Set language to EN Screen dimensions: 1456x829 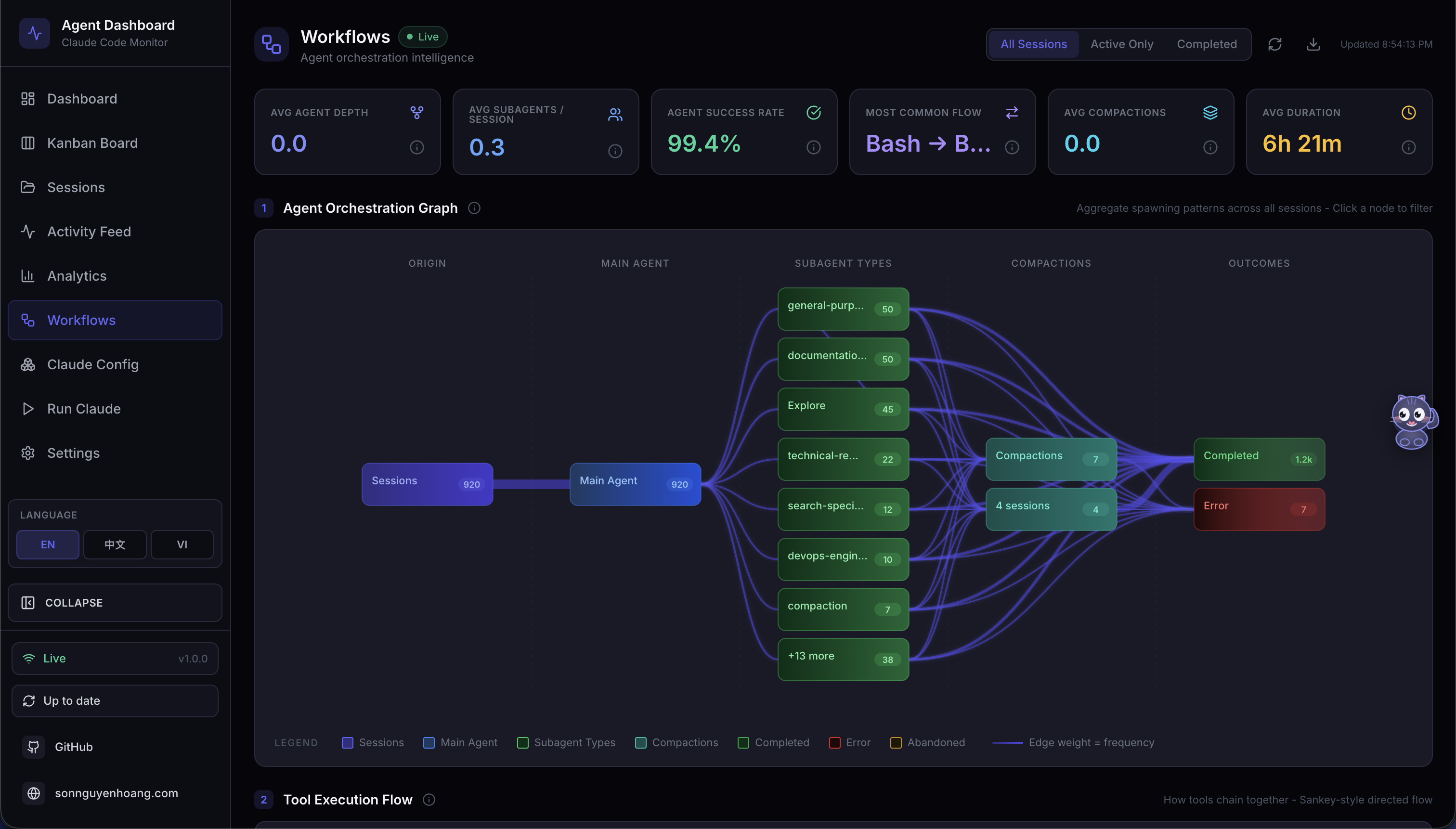[48, 545]
